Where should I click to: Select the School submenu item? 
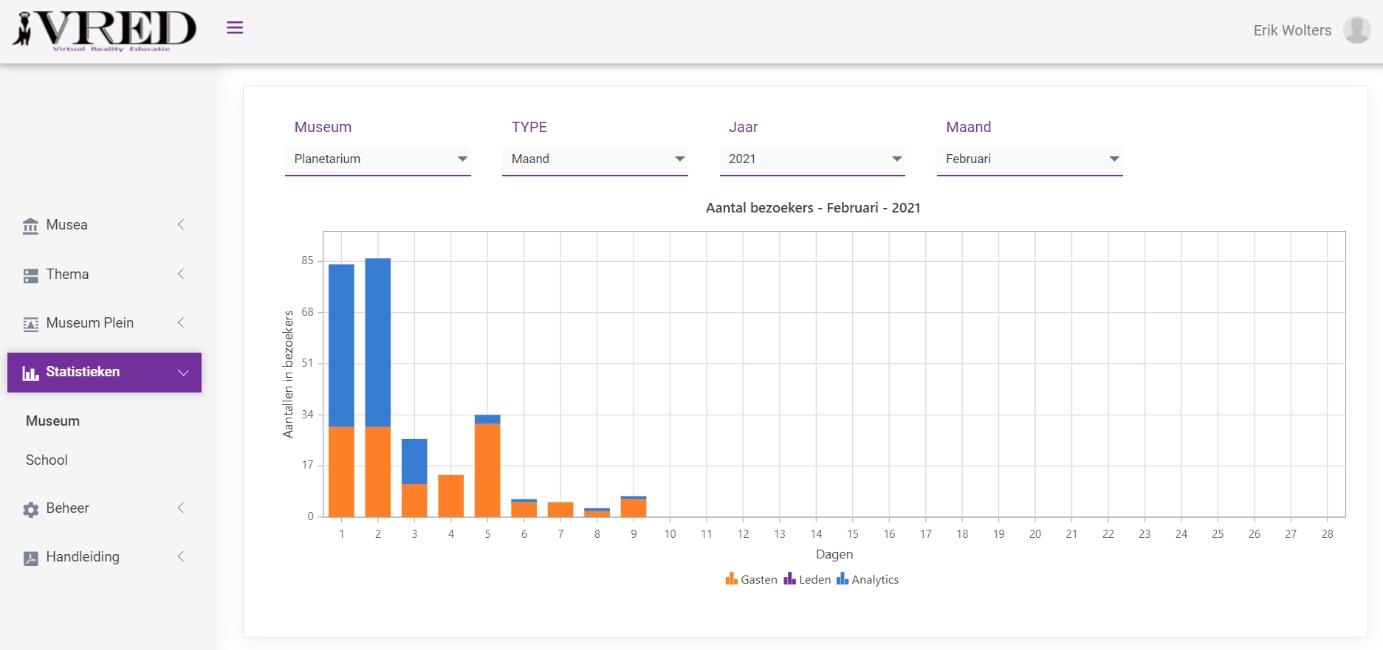point(47,460)
